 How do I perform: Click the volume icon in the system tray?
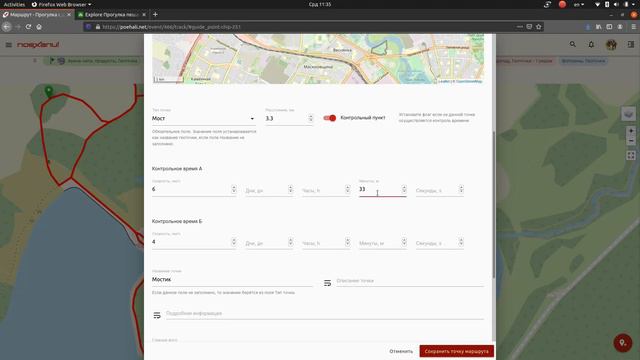tap(616, 4)
